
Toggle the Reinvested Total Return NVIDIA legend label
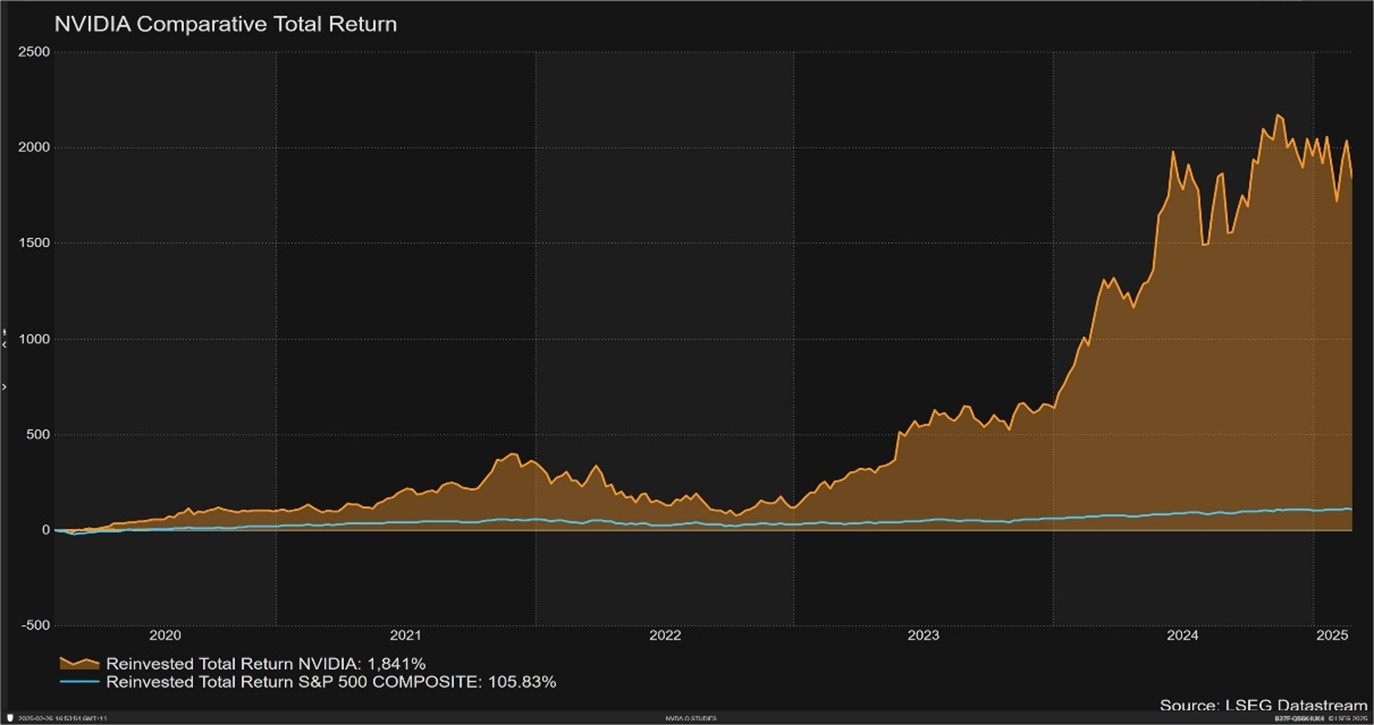266,663
